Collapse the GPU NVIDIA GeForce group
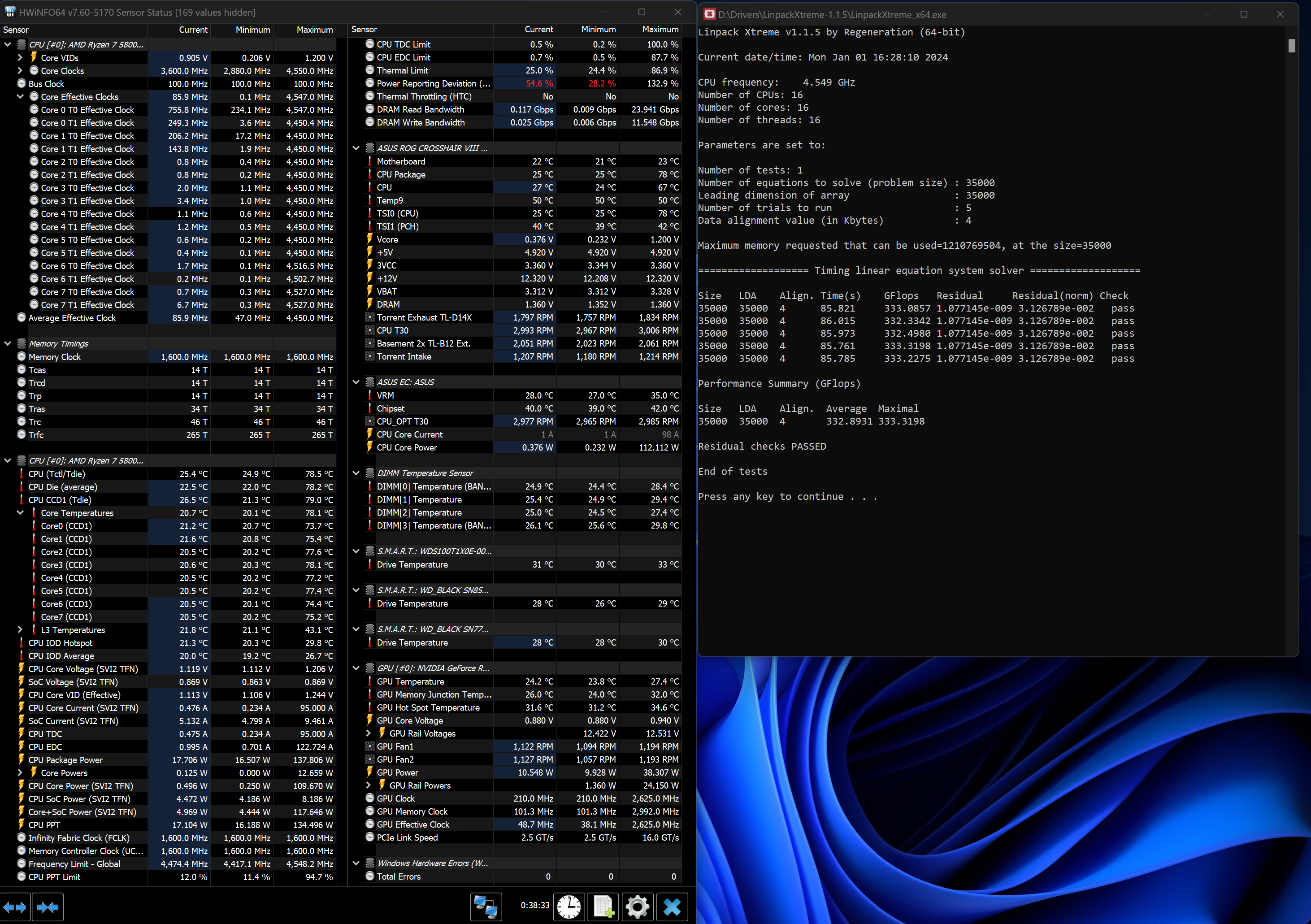The width and height of the screenshot is (1311, 924). tap(356, 668)
